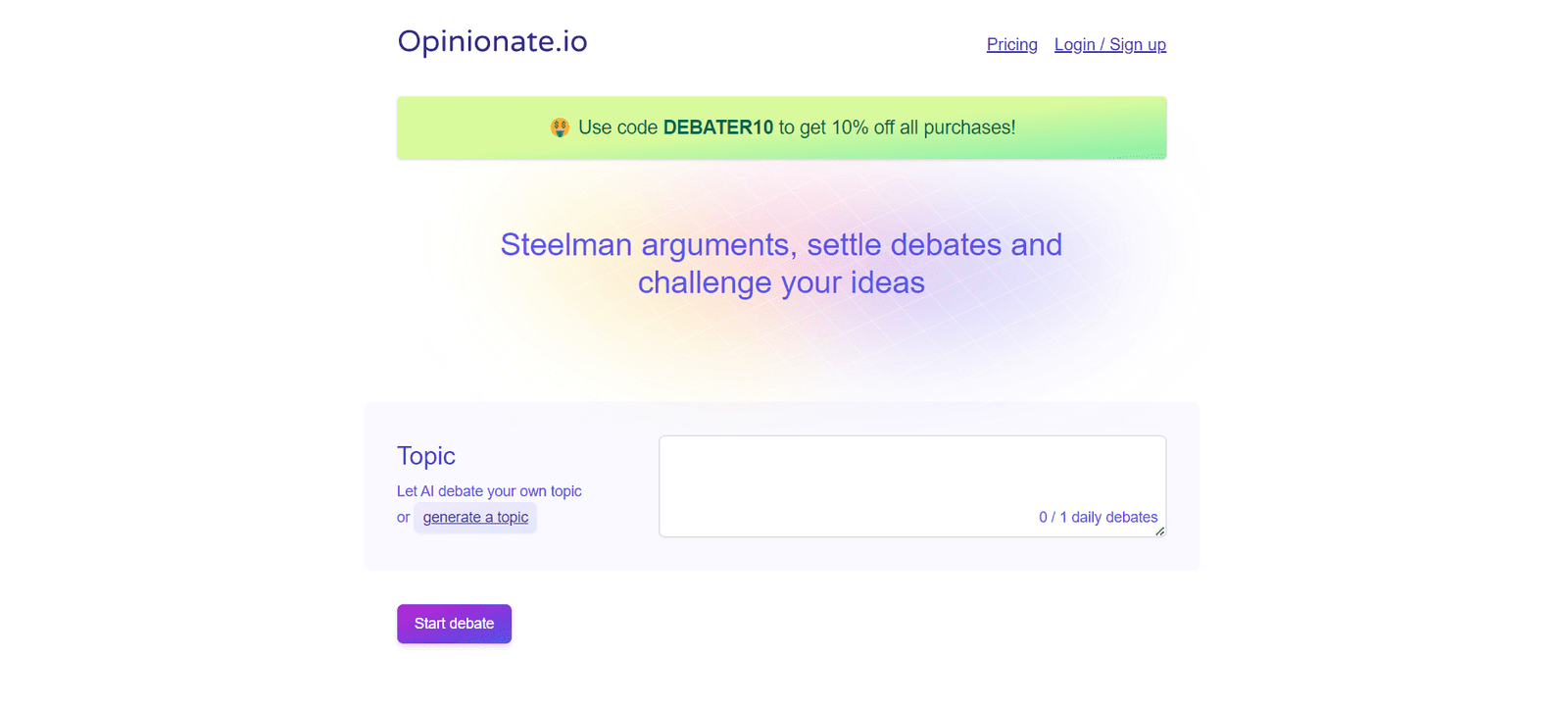Click the Topic heading
The height and width of the screenshot is (709, 1568).
(x=426, y=456)
